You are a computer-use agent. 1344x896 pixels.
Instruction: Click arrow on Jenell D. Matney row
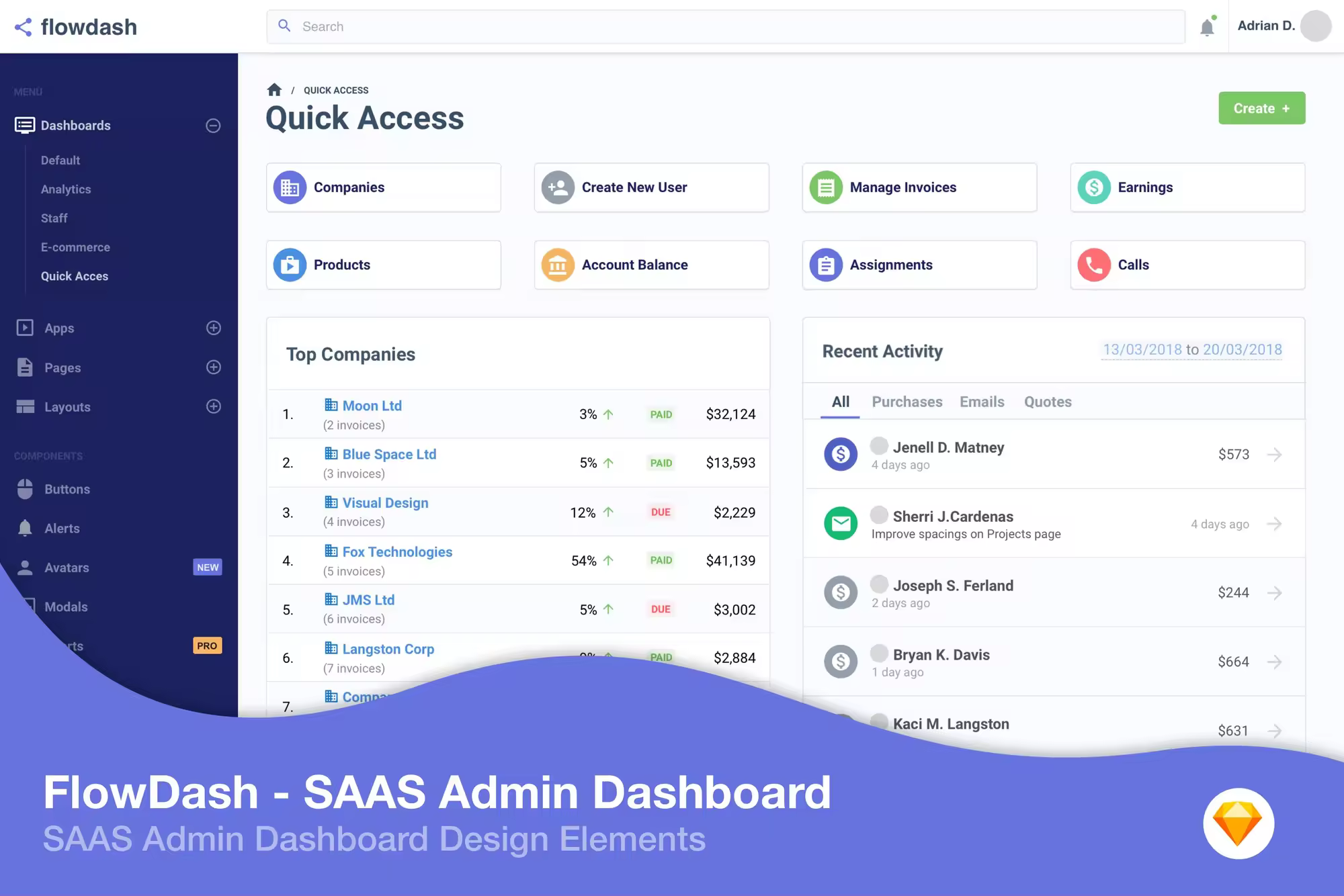pos(1274,455)
